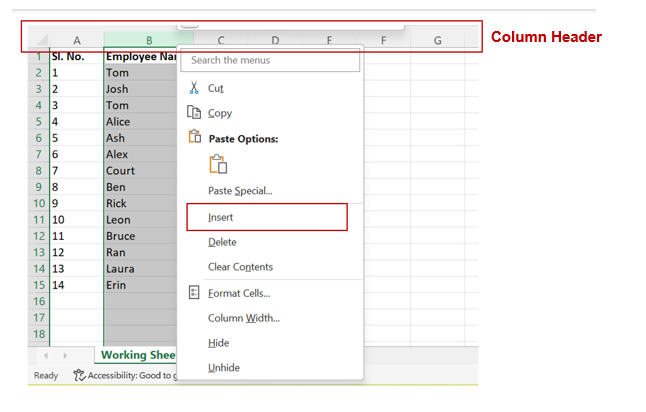Click the cell containing 'Rick'
The height and width of the screenshot is (412, 646).
click(141, 204)
